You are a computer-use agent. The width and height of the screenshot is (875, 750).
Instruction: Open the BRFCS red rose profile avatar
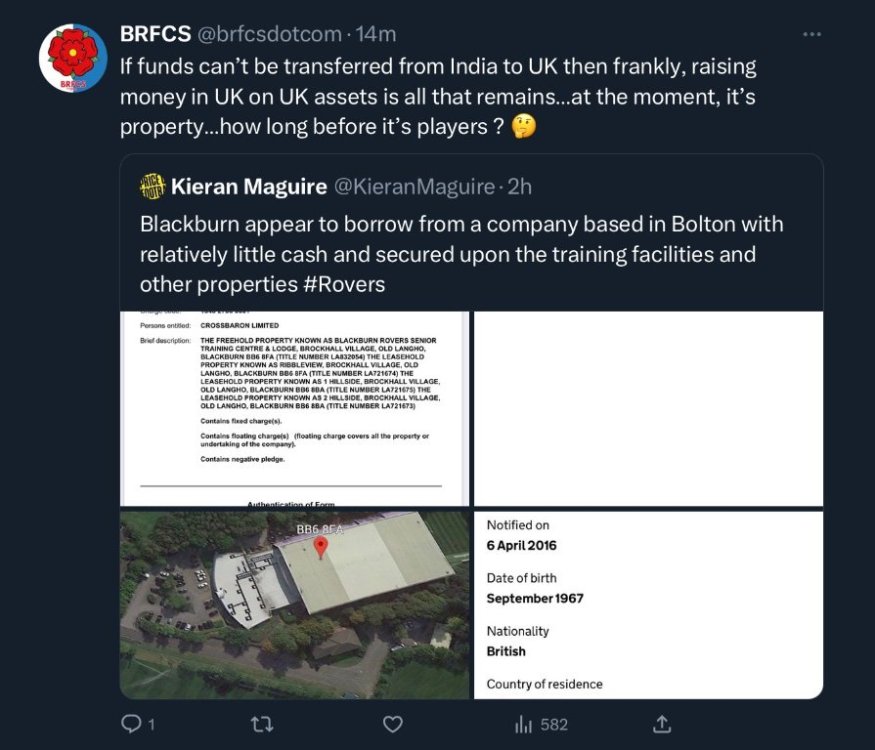73,57
